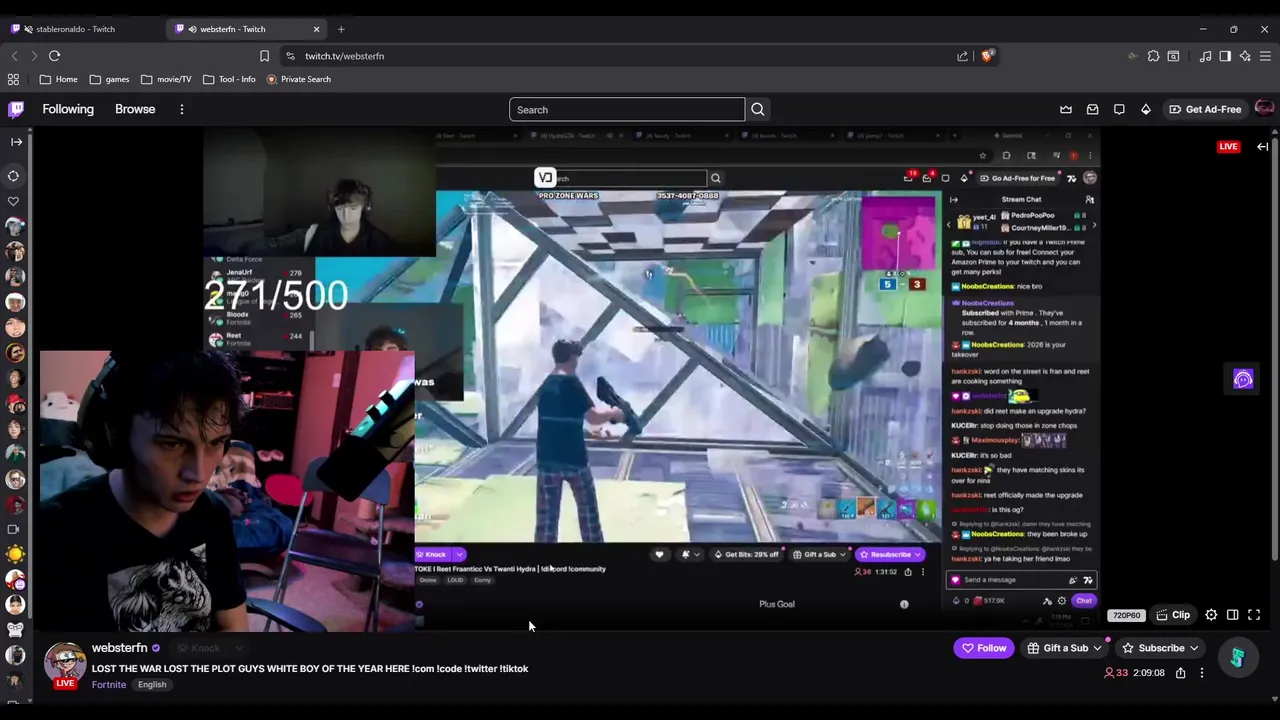Open the Tool - Info bookmark folder
Viewport: 1280px width, 720px height.
coord(229,79)
